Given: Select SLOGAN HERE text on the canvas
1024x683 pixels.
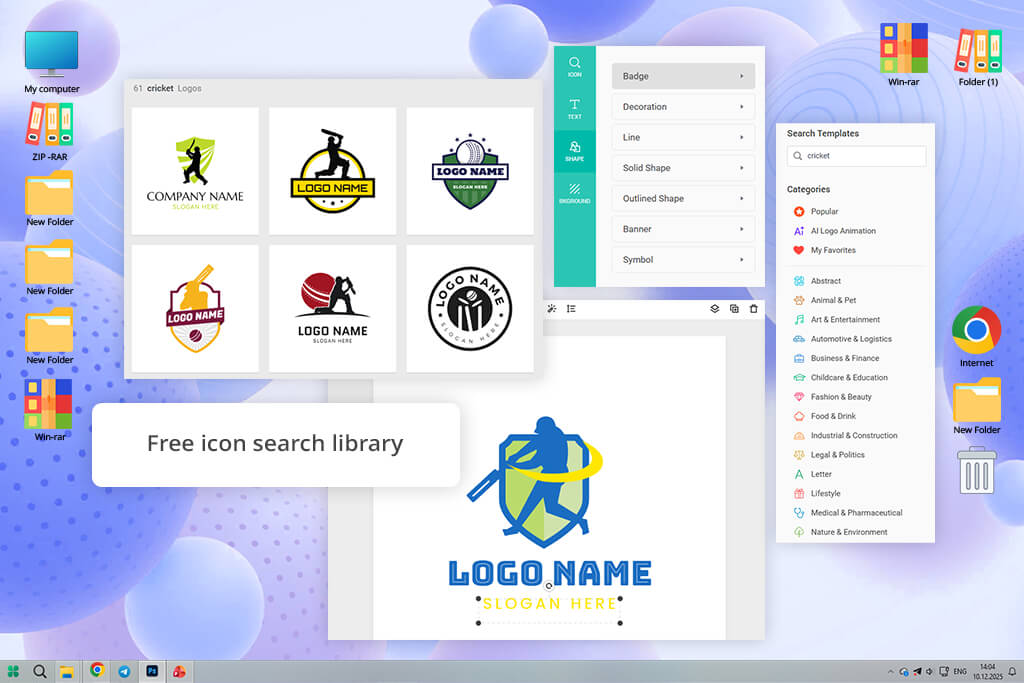Looking at the screenshot, I should (x=549, y=604).
